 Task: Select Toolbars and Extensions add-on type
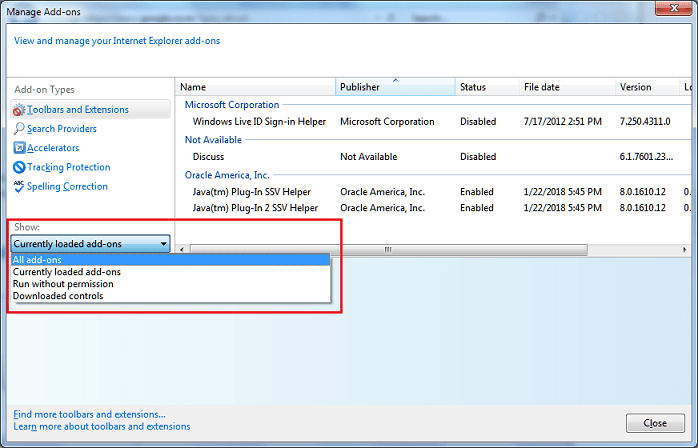(90, 109)
